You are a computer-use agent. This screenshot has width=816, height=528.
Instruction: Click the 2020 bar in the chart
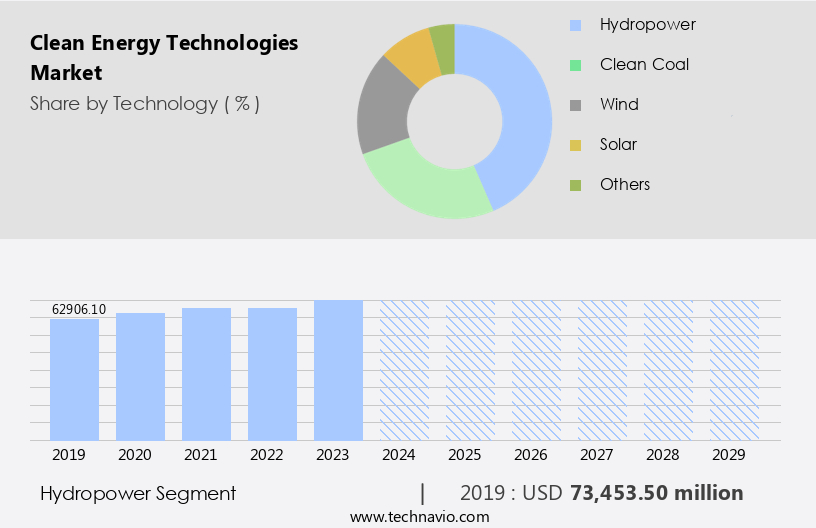coord(141,377)
